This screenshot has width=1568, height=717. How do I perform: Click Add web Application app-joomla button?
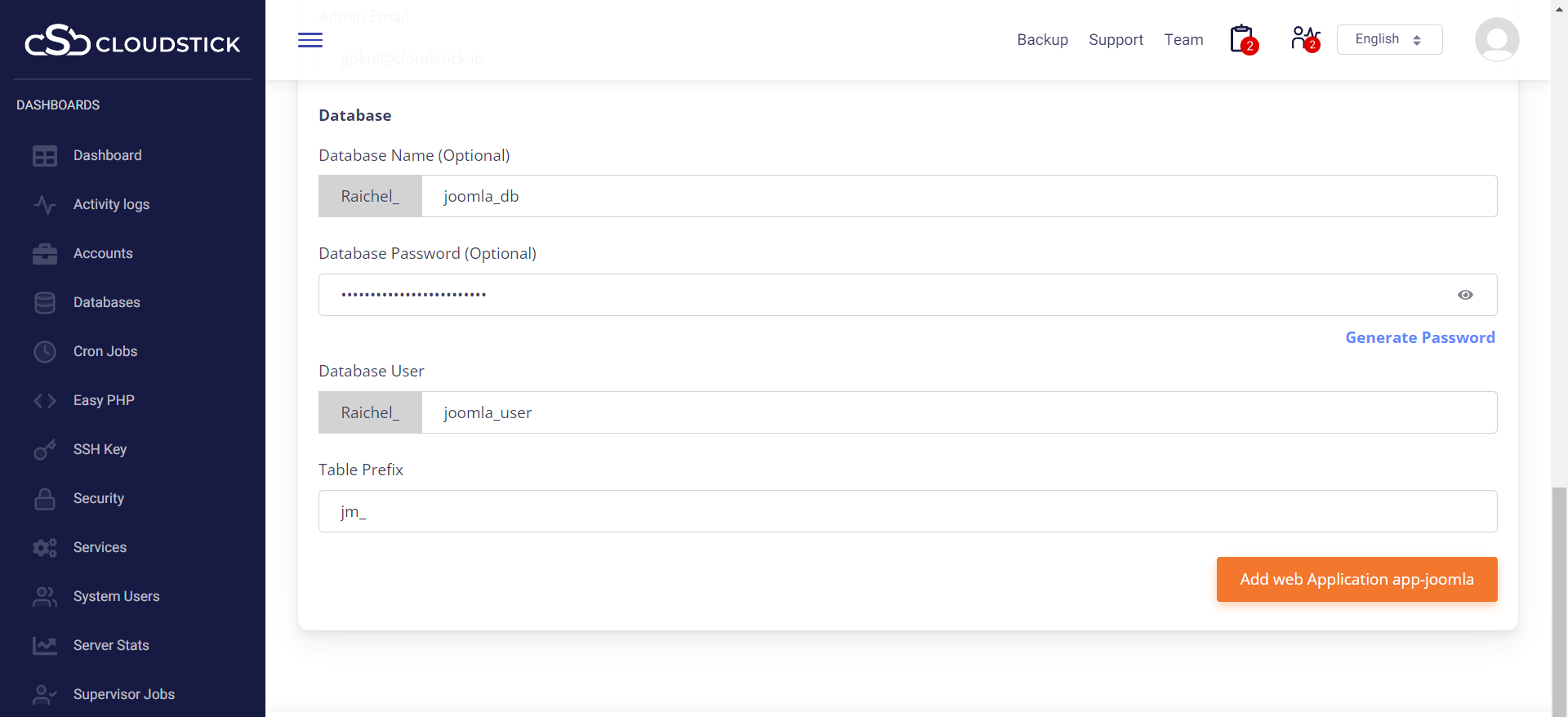(x=1356, y=579)
